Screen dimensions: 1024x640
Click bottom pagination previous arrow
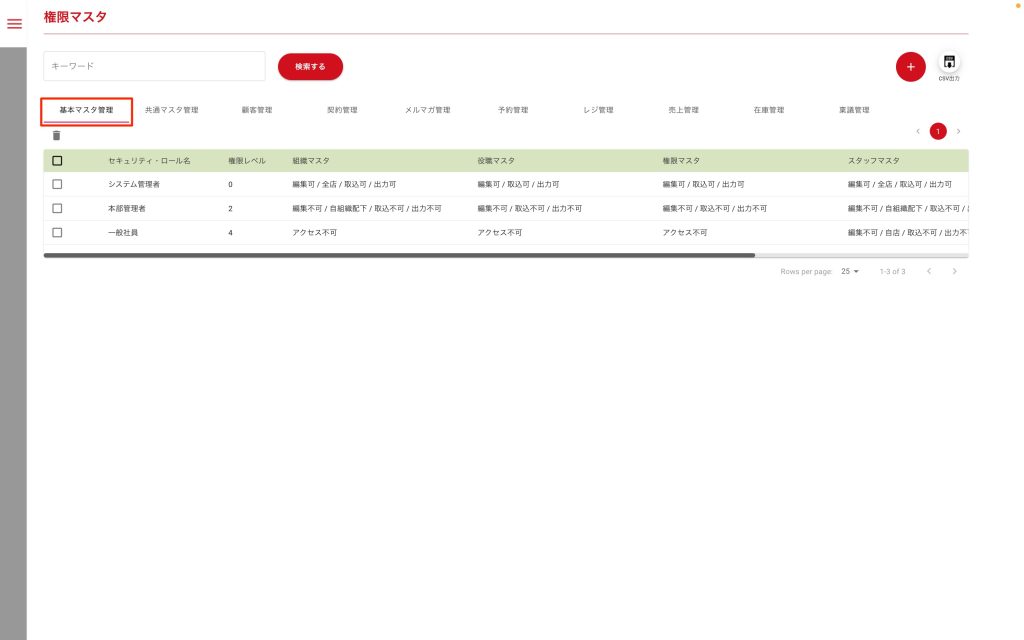point(929,271)
